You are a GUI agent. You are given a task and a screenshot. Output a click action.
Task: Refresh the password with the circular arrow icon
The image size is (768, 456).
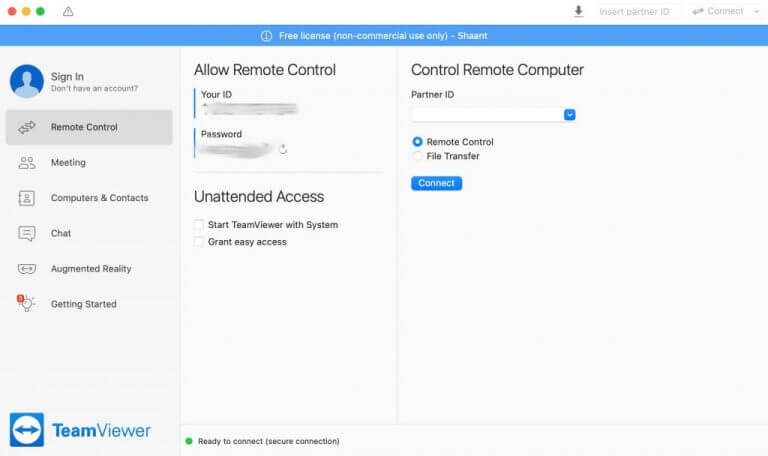pyautogui.click(x=283, y=149)
